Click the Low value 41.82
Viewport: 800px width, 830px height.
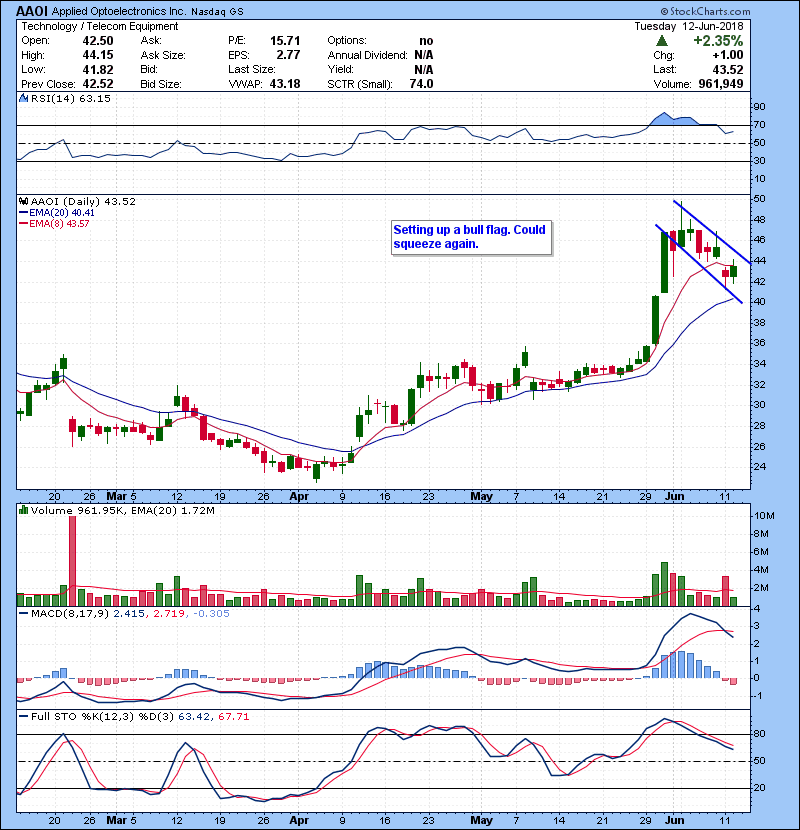(98, 69)
